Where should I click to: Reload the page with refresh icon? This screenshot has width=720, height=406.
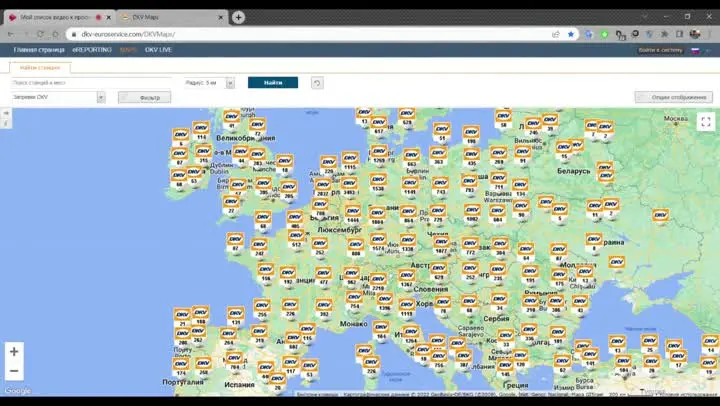tap(40, 34)
